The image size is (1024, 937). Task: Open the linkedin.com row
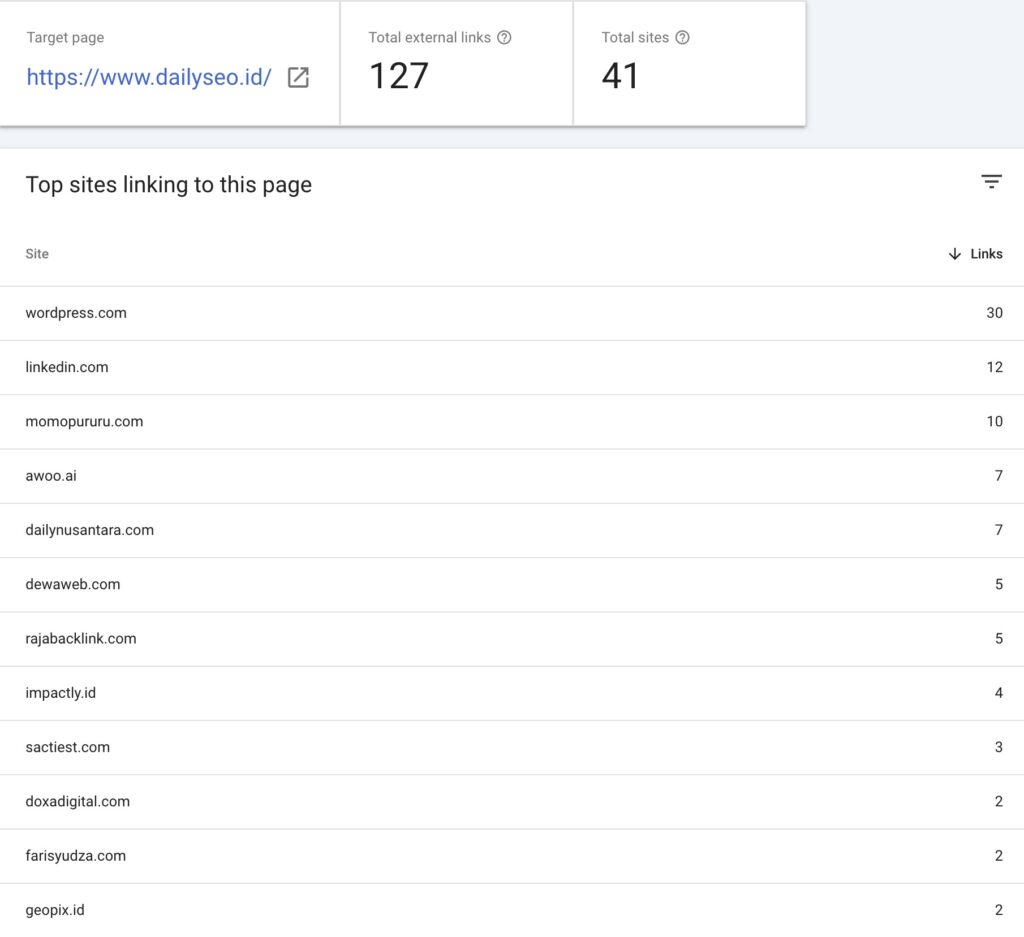coord(512,368)
